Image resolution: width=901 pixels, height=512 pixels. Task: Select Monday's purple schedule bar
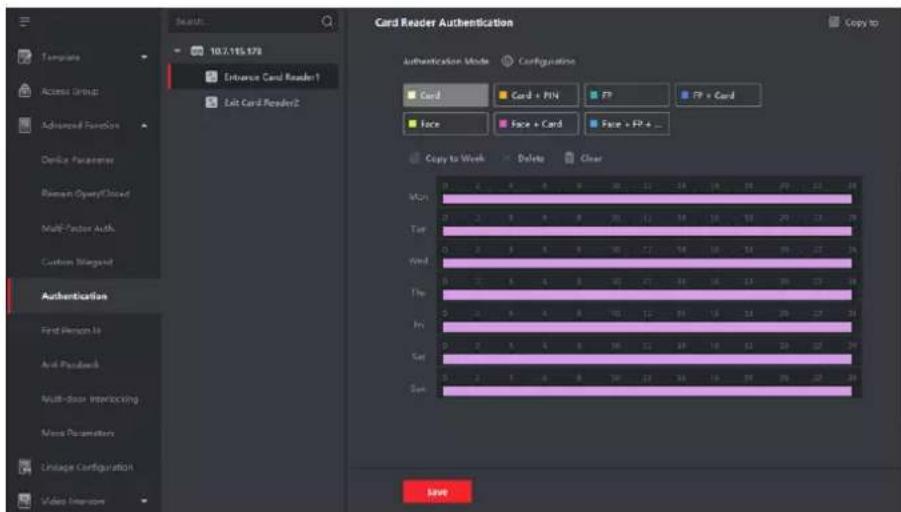tap(647, 199)
